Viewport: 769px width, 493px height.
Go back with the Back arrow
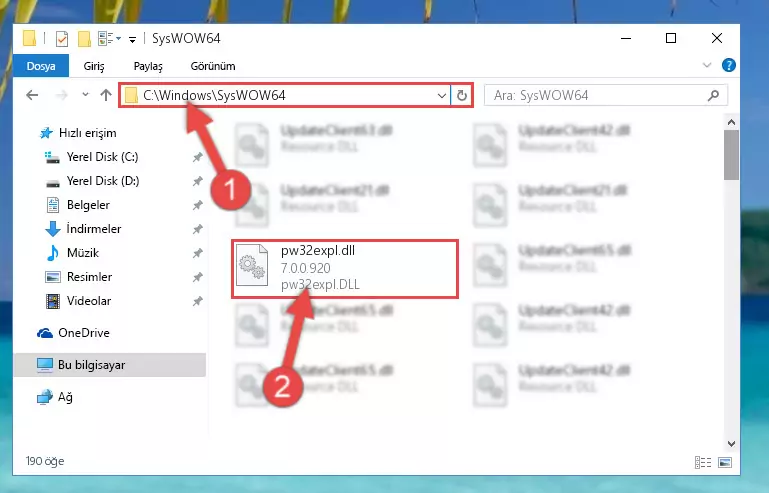[x=32, y=95]
